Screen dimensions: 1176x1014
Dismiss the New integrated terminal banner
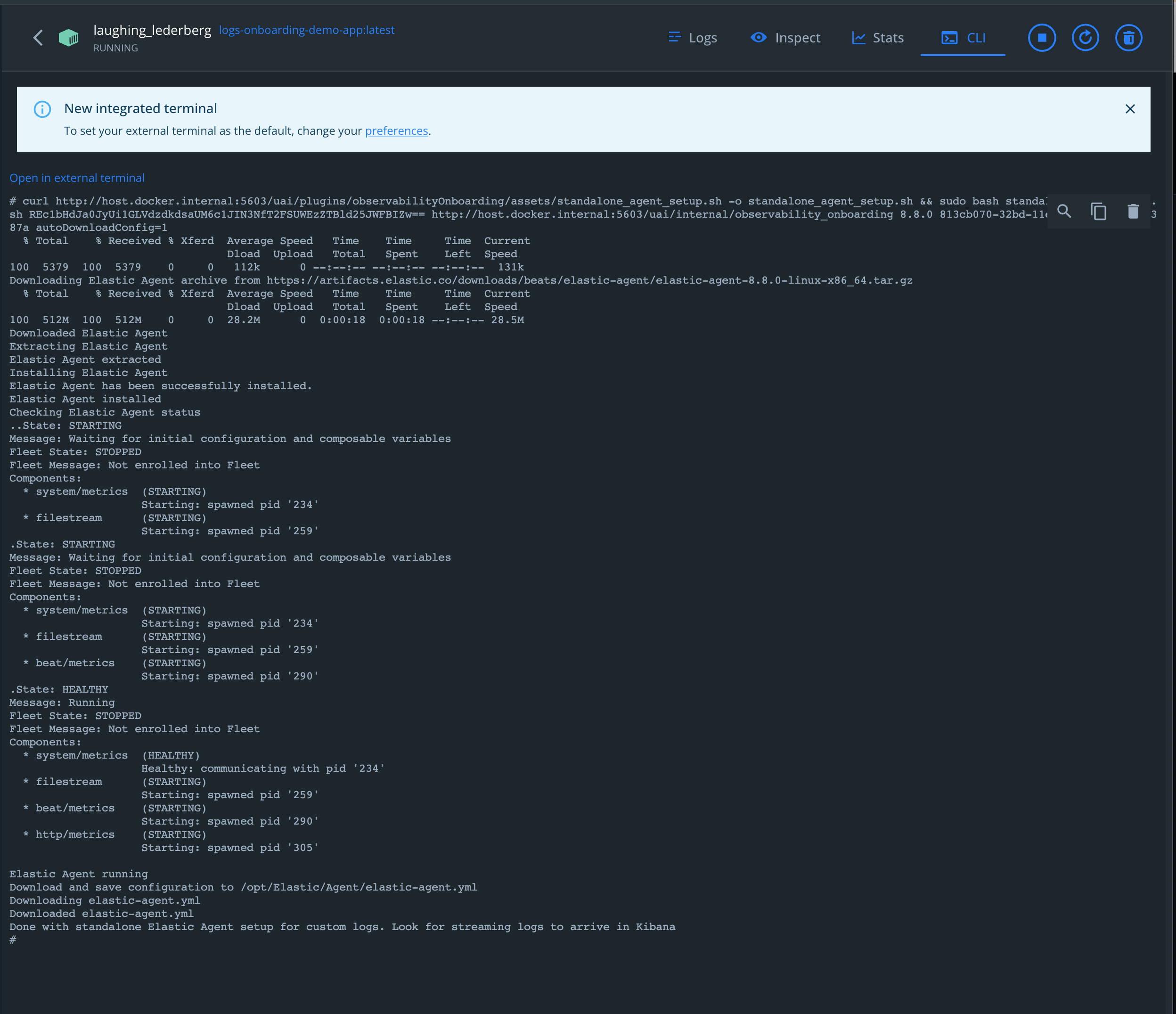1130,109
